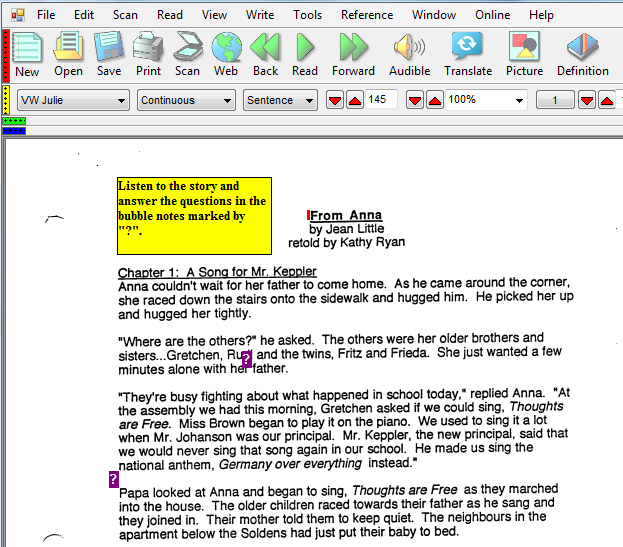Screen dimensions: 623x547
Task: Expand the 100% zoom dropdown
Action: click(519, 101)
